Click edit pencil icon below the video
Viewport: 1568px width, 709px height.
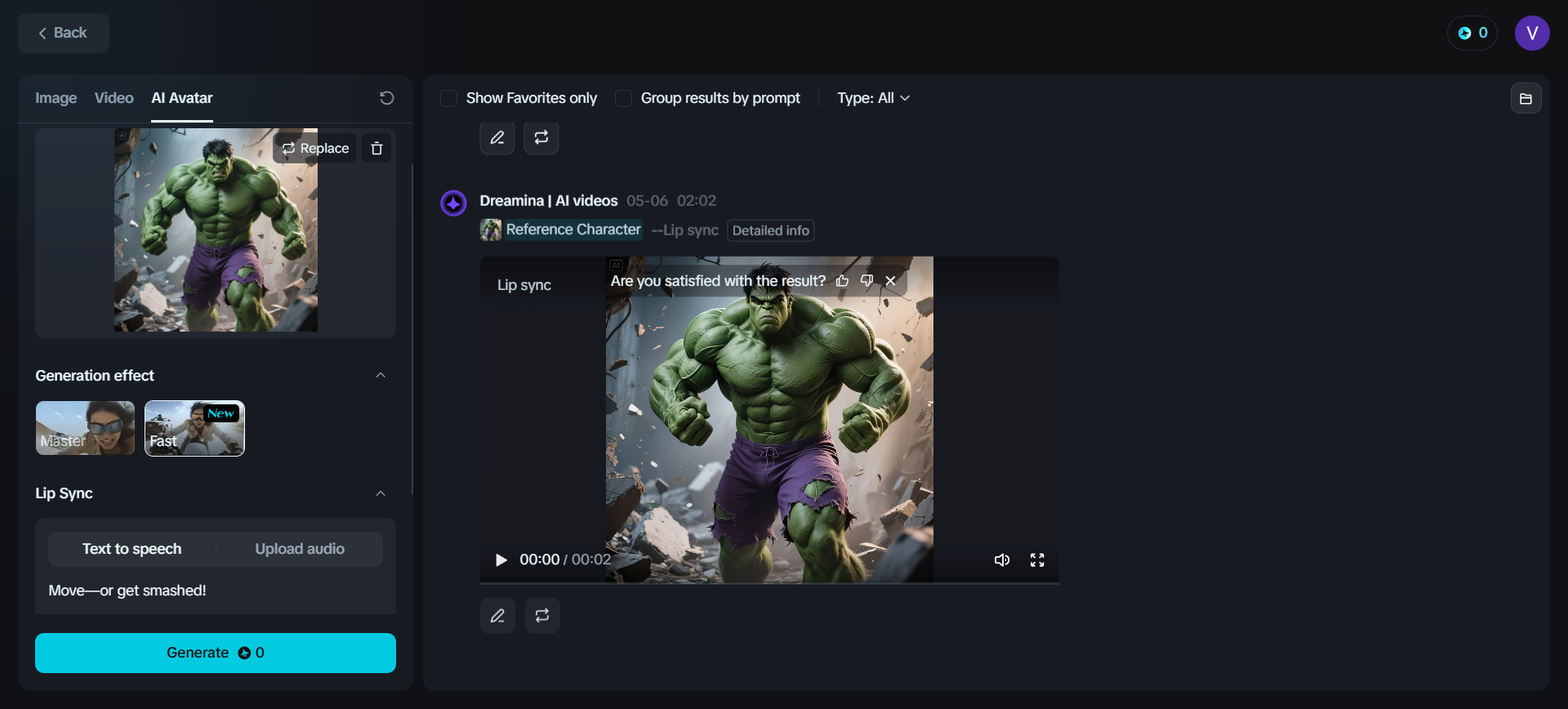pyautogui.click(x=497, y=616)
